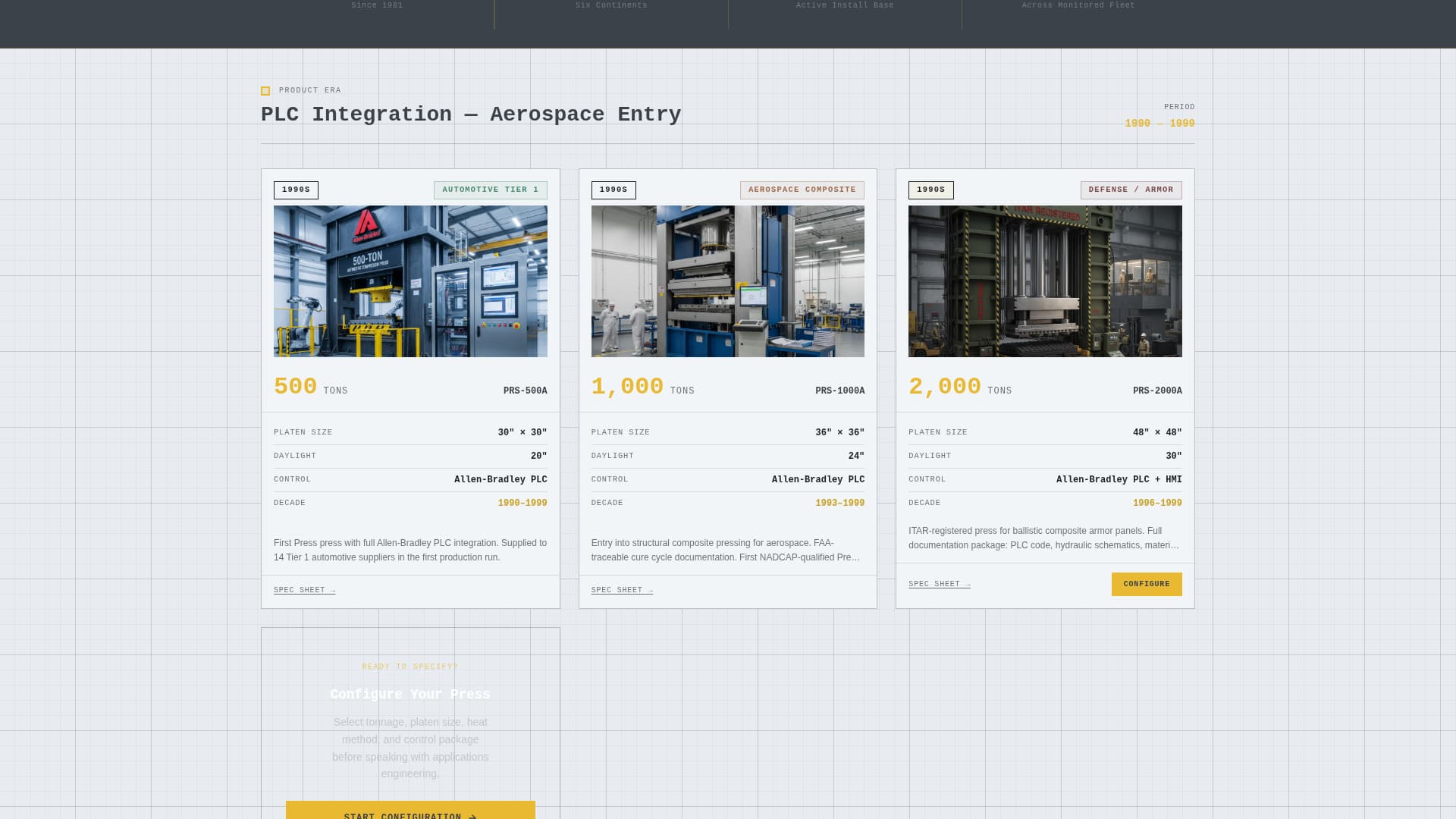1456x819 pixels.
Task: Click the ITAR REGISTERED press photo
Action: (1045, 281)
